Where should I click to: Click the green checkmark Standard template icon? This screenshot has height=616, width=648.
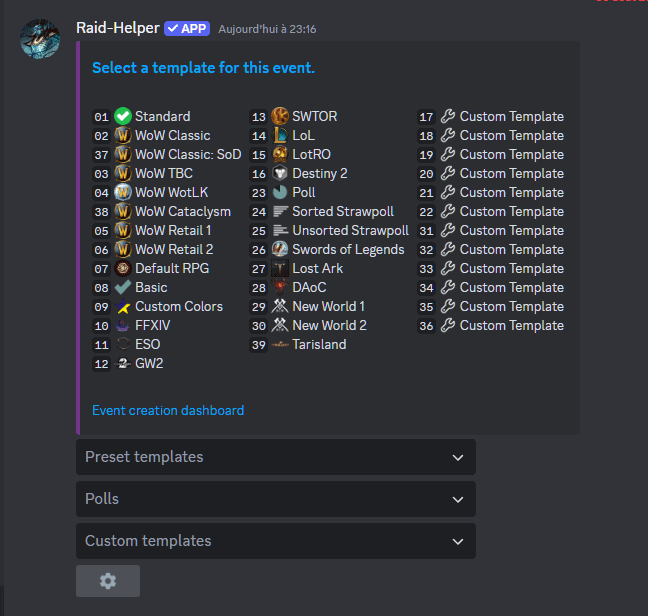(122, 116)
